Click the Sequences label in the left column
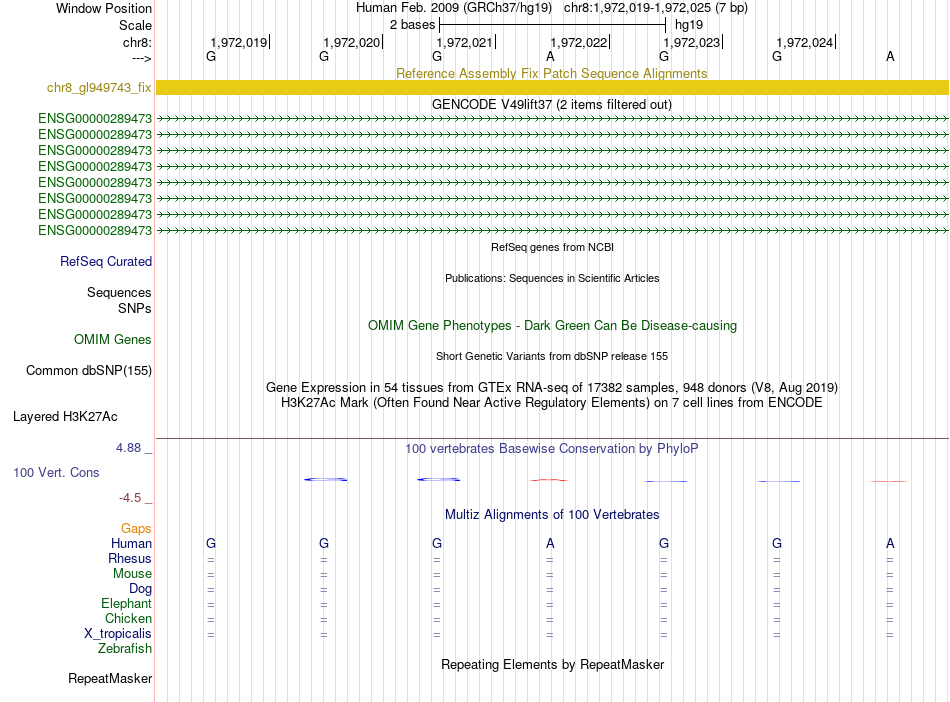 point(119,293)
